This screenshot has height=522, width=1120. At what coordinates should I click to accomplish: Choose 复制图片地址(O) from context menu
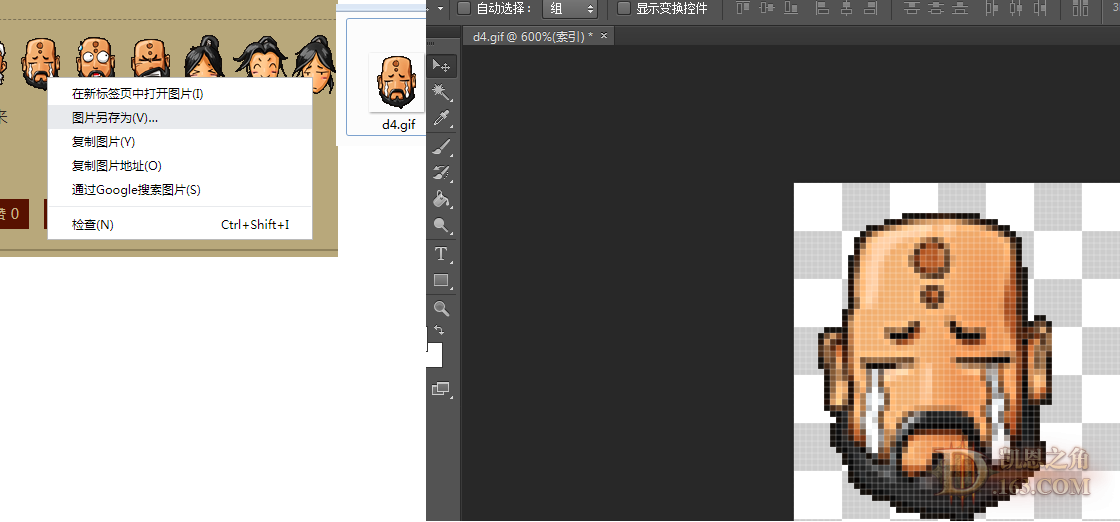coord(180,166)
